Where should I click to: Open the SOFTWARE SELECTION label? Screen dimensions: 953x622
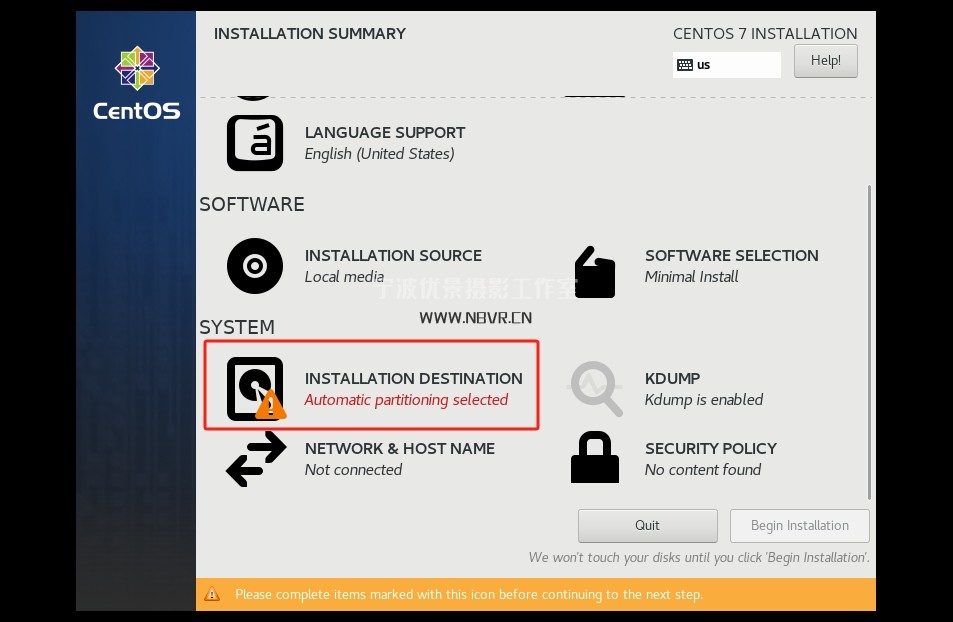(x=731, y=255)
